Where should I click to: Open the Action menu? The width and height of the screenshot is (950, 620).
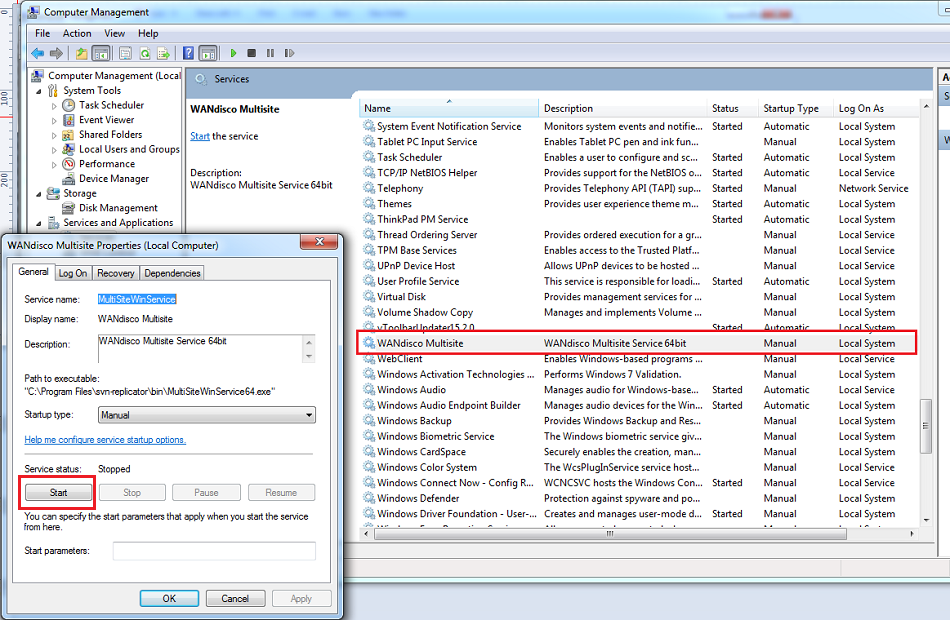click(77, 33)
